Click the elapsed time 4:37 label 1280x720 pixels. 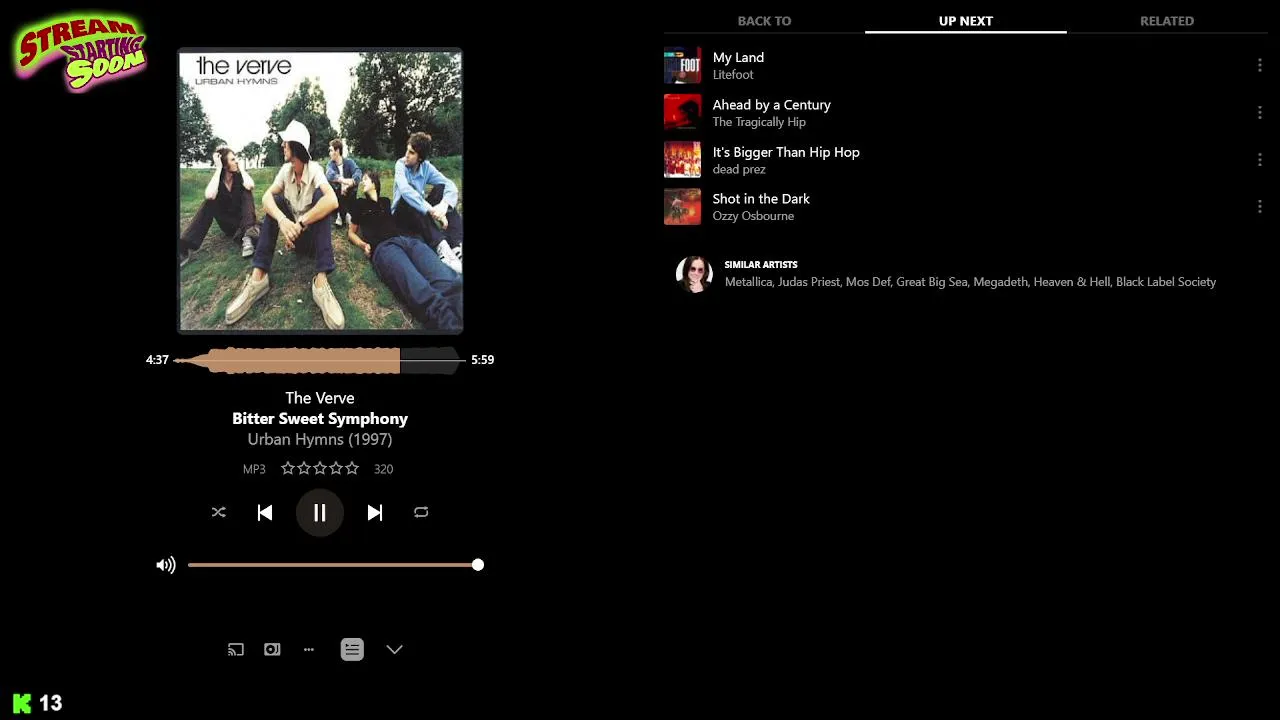pyautogui.click(x=157, y=360)
